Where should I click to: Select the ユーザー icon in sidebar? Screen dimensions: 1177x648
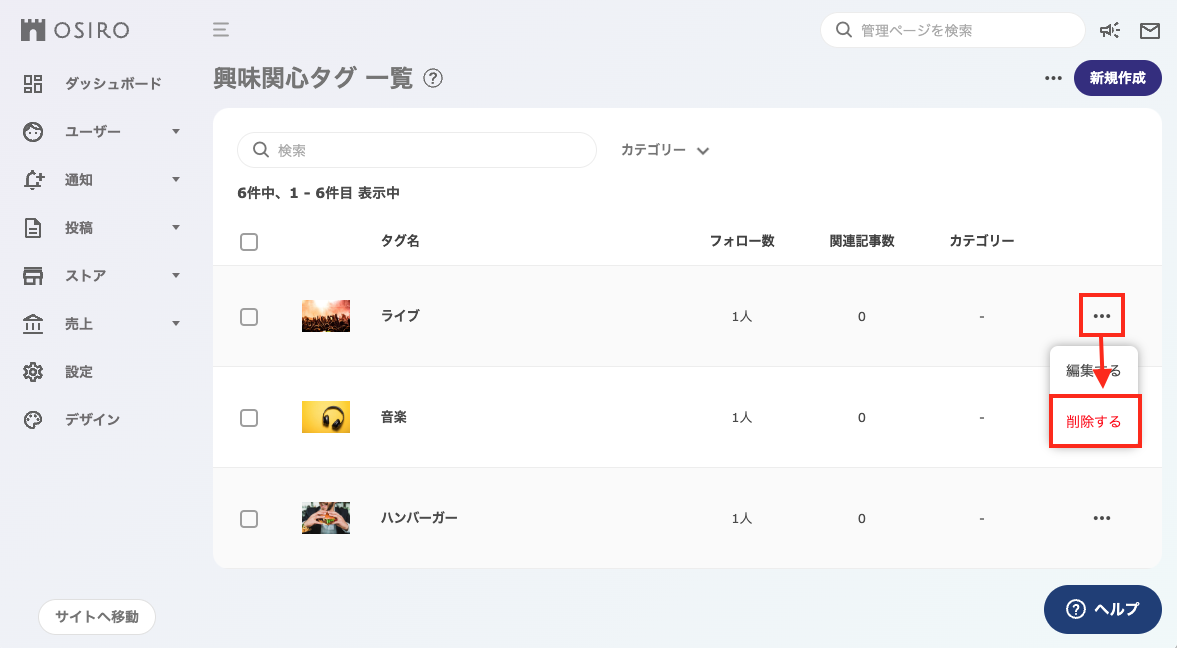[x=33, y=131]
